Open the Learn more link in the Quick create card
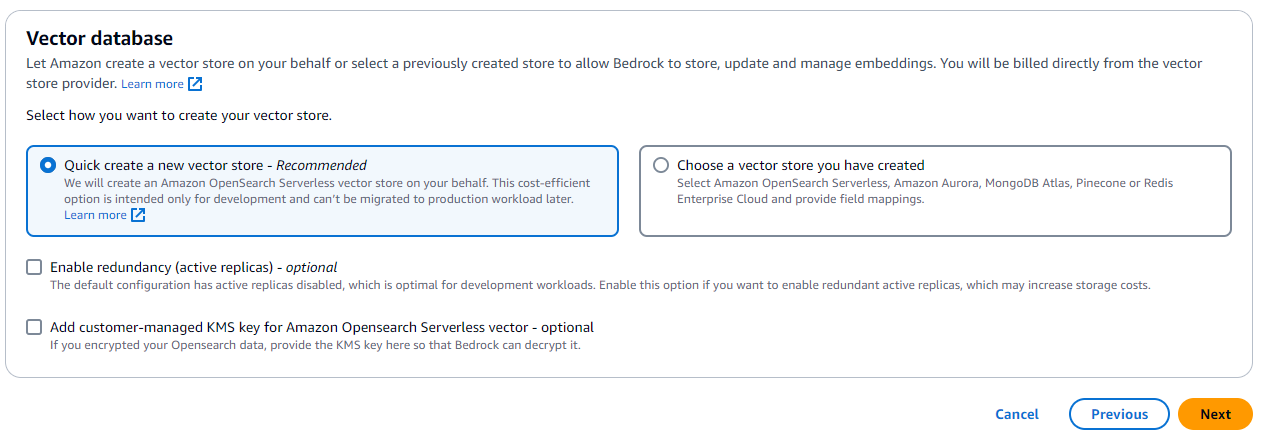Viewport: 1261px width, 436px height. (x=95, y=215)
